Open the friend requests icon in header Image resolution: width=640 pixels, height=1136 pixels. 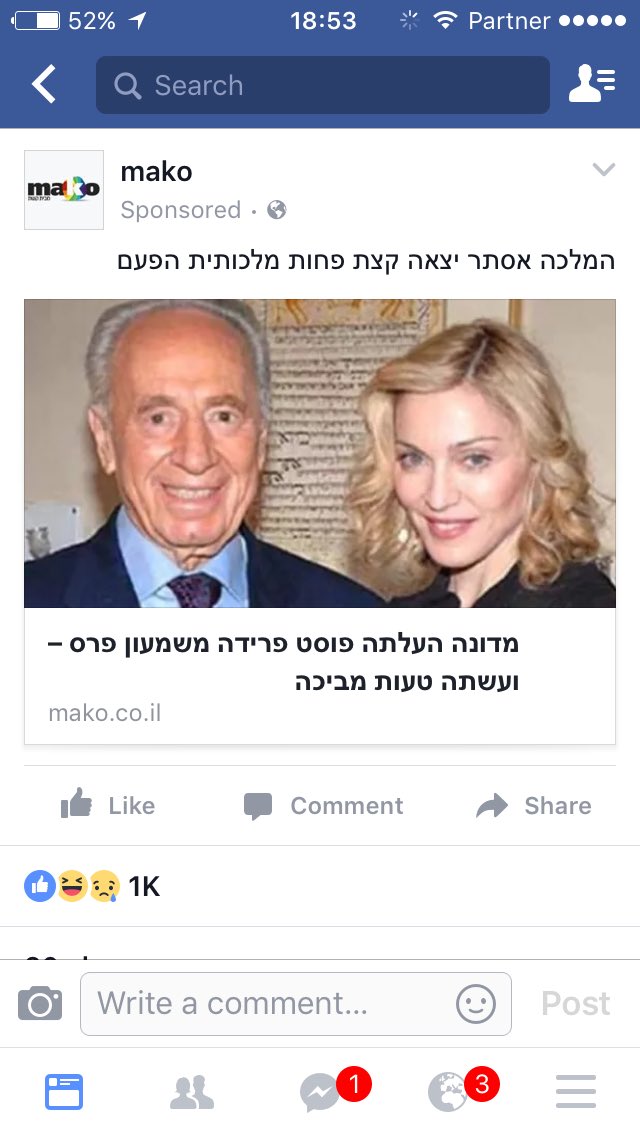tap(591, 84)
